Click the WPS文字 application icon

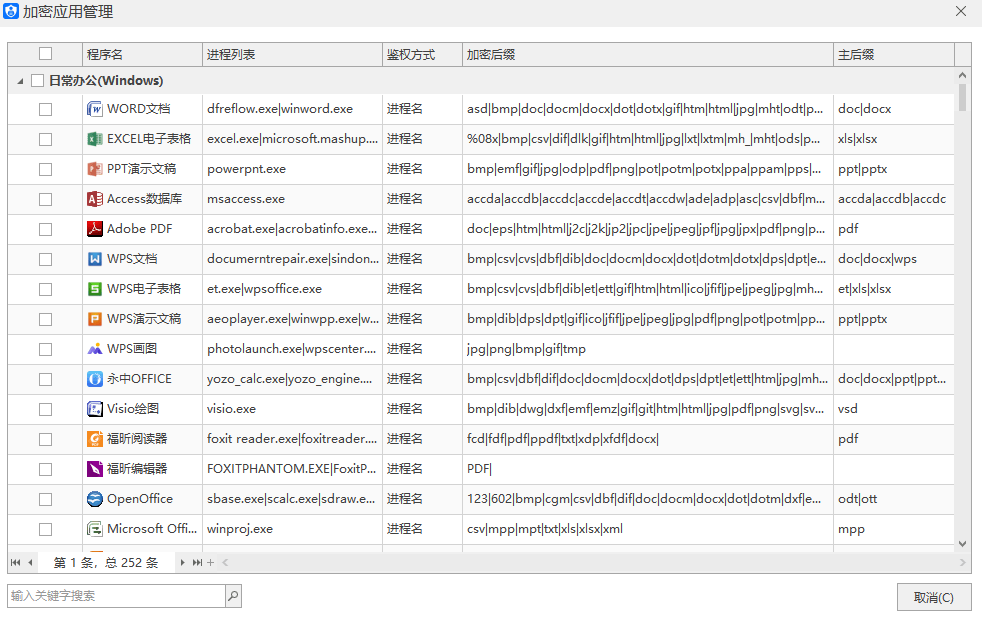95,258
